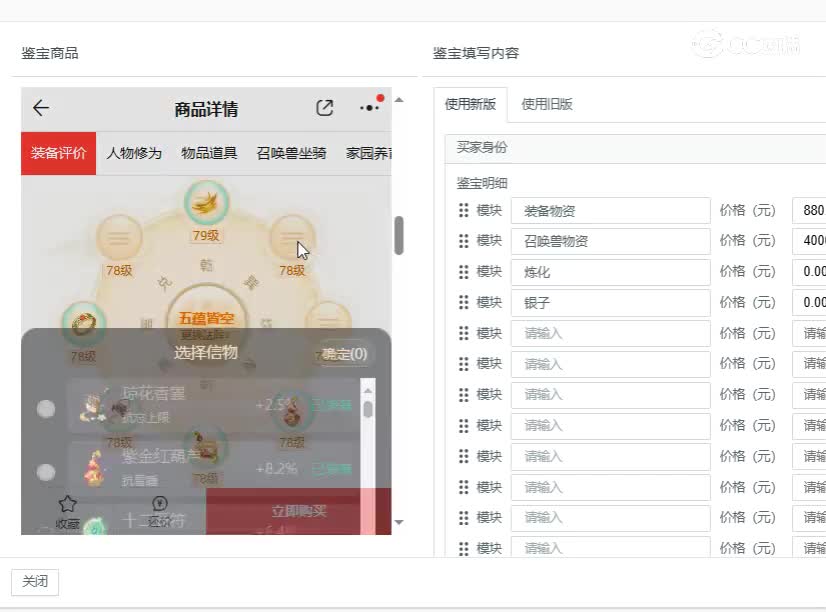826x612 pixels.
Task: Confirm with 确定(0) button
Action: pos(345,354)
